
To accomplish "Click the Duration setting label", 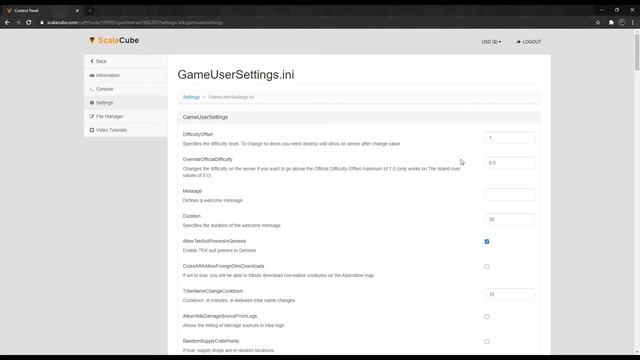I will (x=192, y=216).
